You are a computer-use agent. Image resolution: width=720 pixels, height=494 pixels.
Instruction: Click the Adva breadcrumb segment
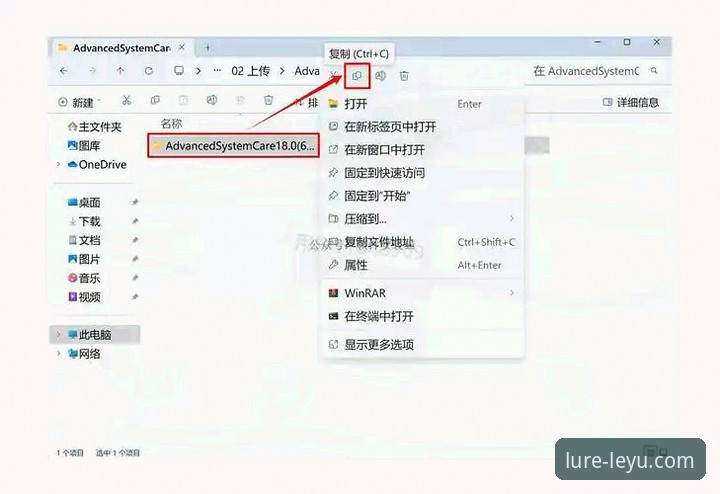click(x=307, y=71)
